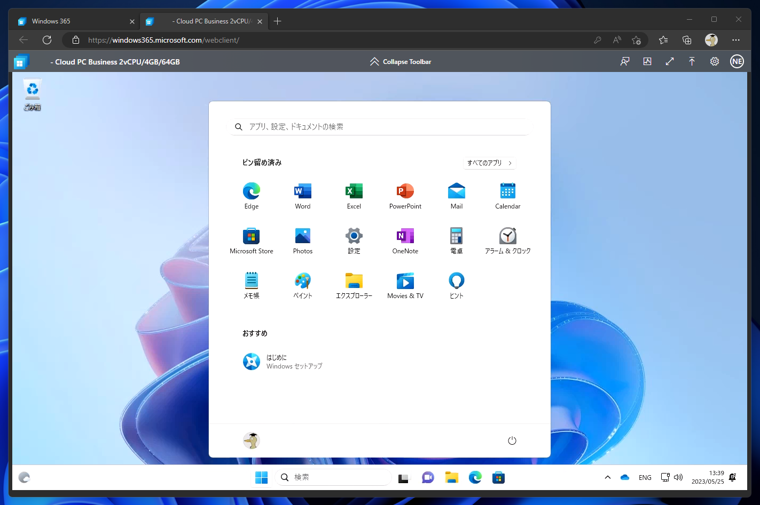Open browser Favorites
This screenshot has height=505, width=760.
pyautogui.click(x=663, y=40)
